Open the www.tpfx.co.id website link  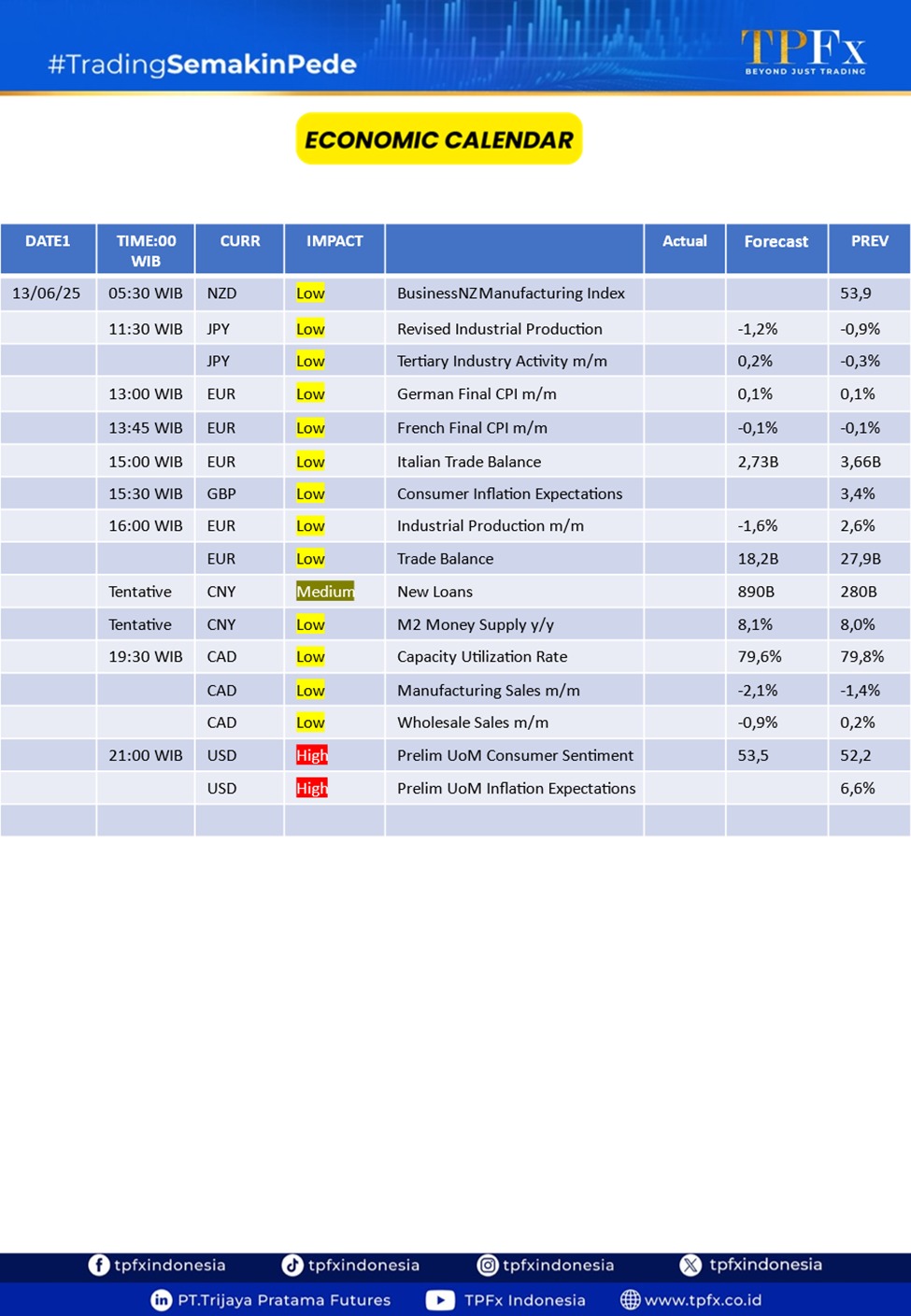(x=703, y=1300)
